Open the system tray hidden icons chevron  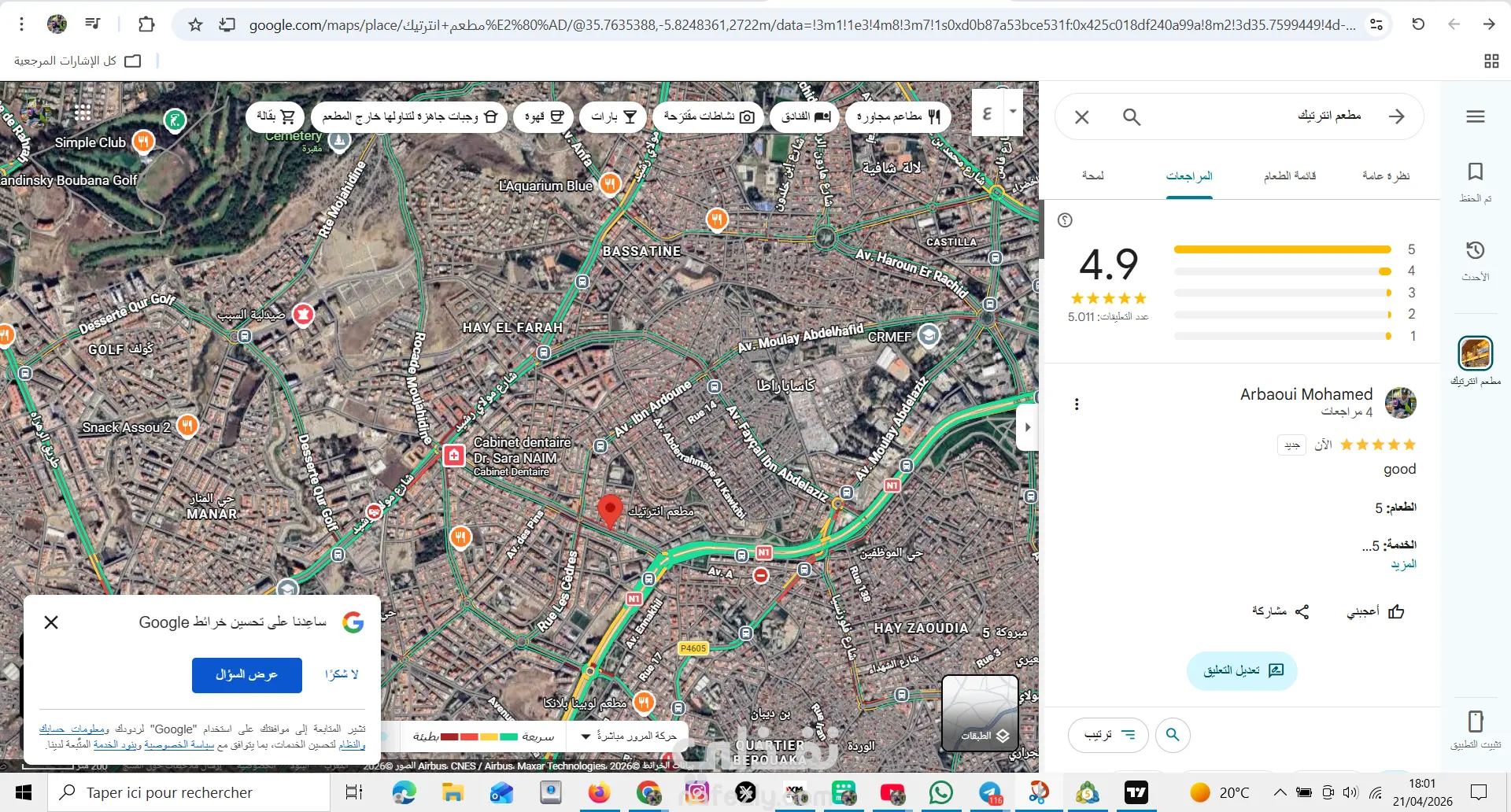[x=1280, y=792]
